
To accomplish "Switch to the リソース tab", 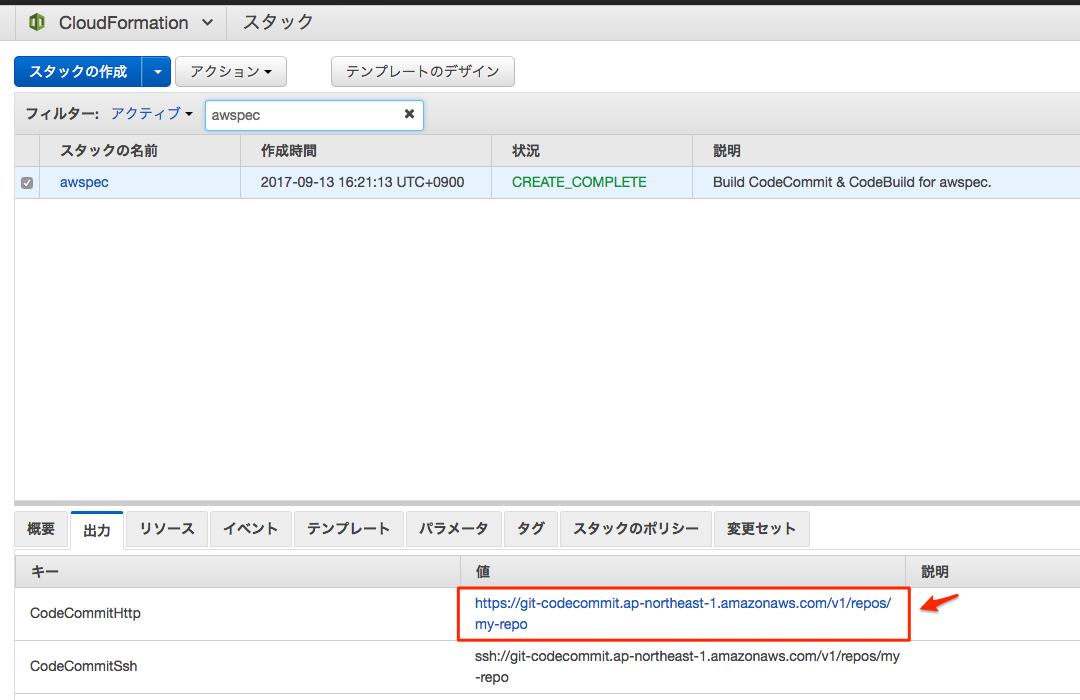I will [166, 528].
